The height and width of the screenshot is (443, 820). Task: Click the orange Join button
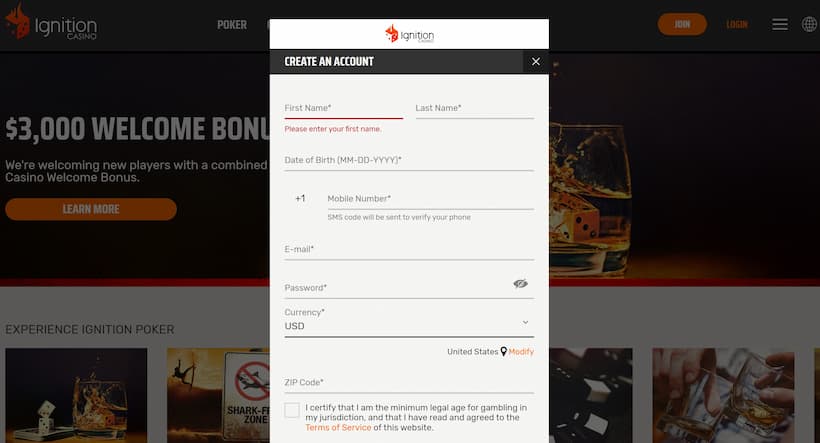[x=682, y=25]
